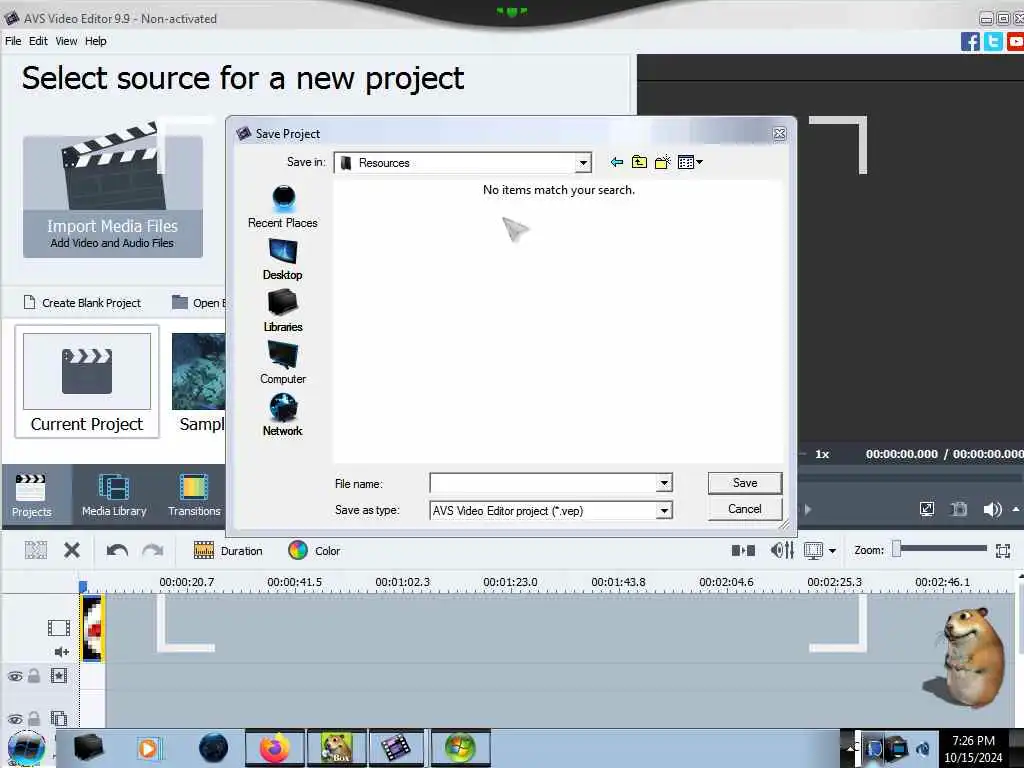Open the audio mixer icon
Image resolution: width=1024 pixels, height=768 pixels.
[x=782, y=551]
